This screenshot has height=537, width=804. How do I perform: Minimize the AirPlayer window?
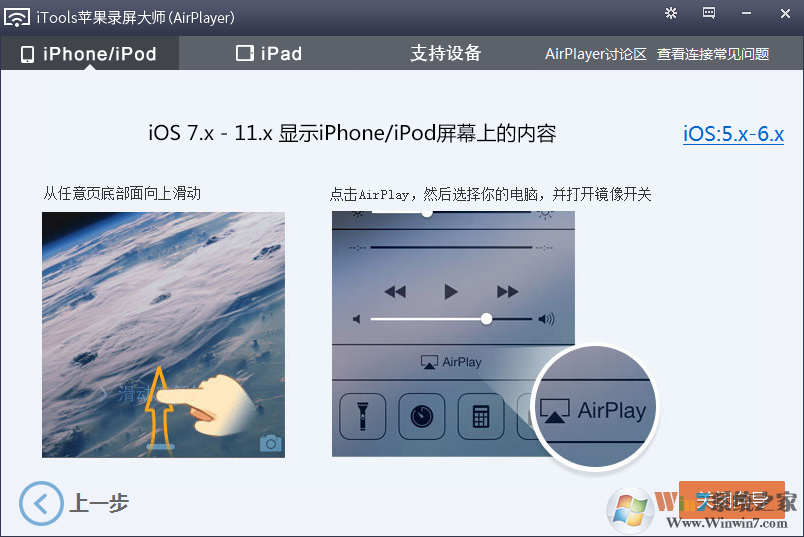747,13
